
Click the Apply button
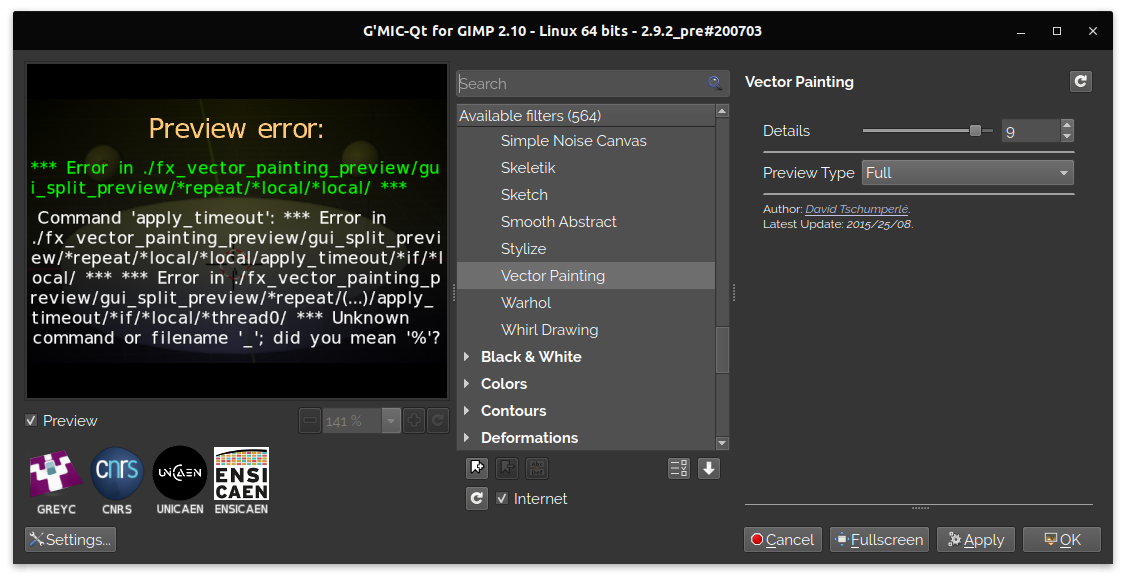[x=976, y=540]
